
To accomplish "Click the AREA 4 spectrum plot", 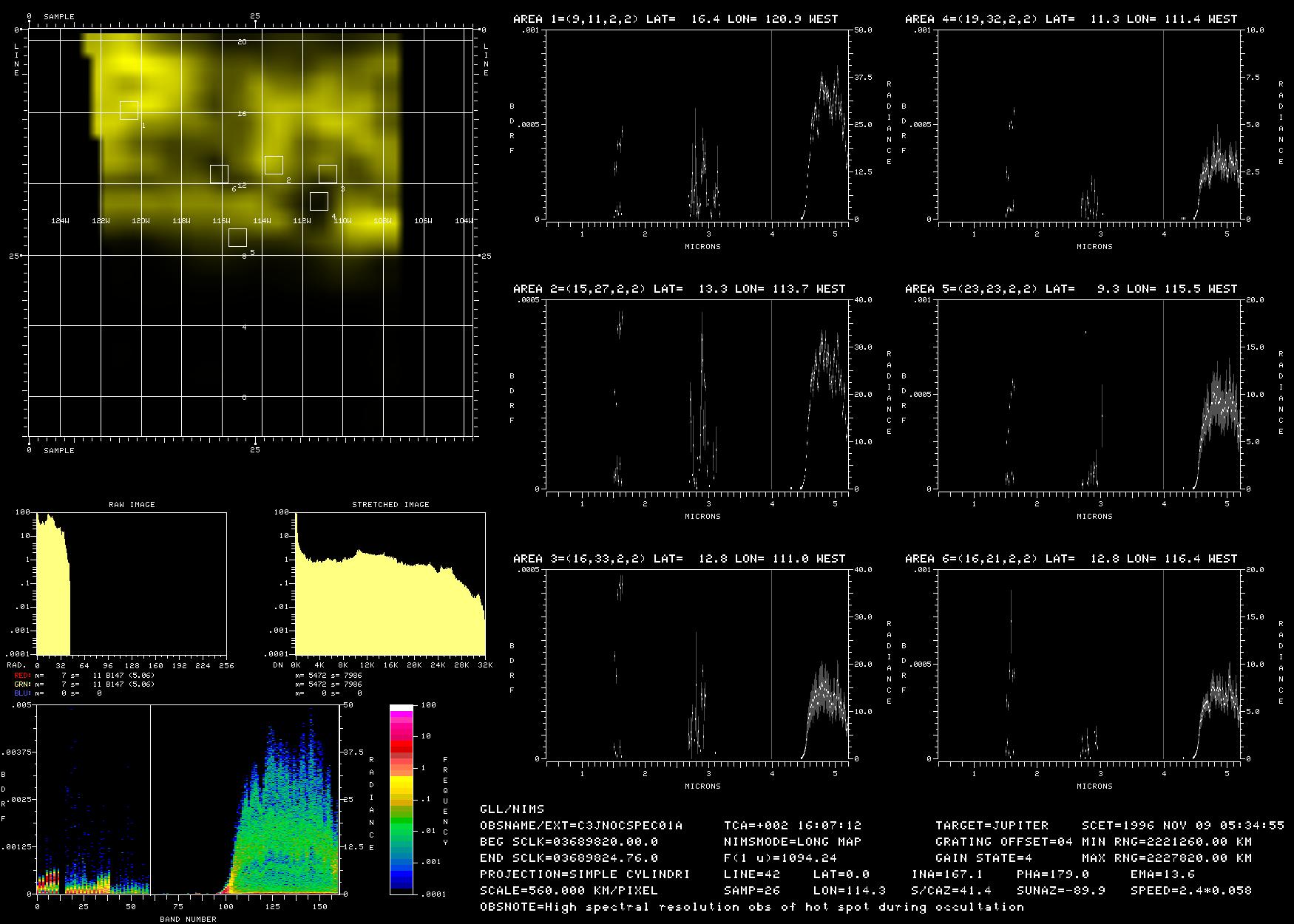I will tap(1089, 125).
